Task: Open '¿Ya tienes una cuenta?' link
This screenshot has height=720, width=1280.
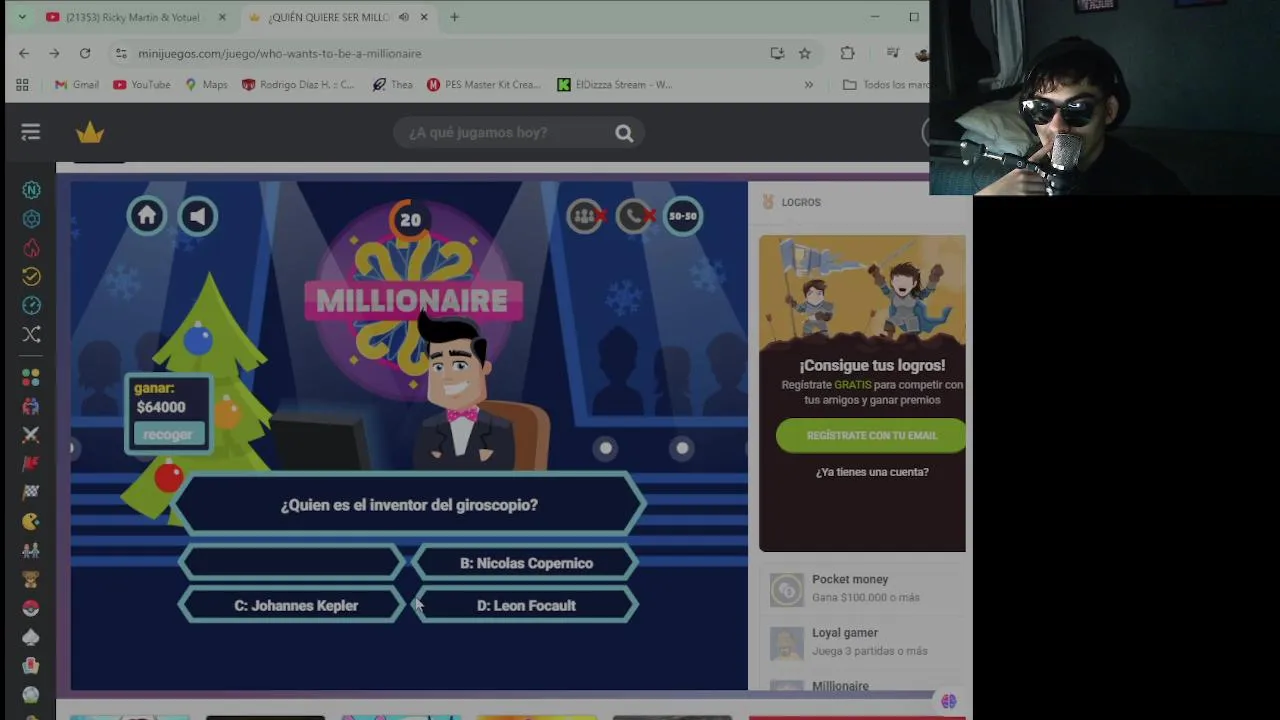Action: click(872, 472)
